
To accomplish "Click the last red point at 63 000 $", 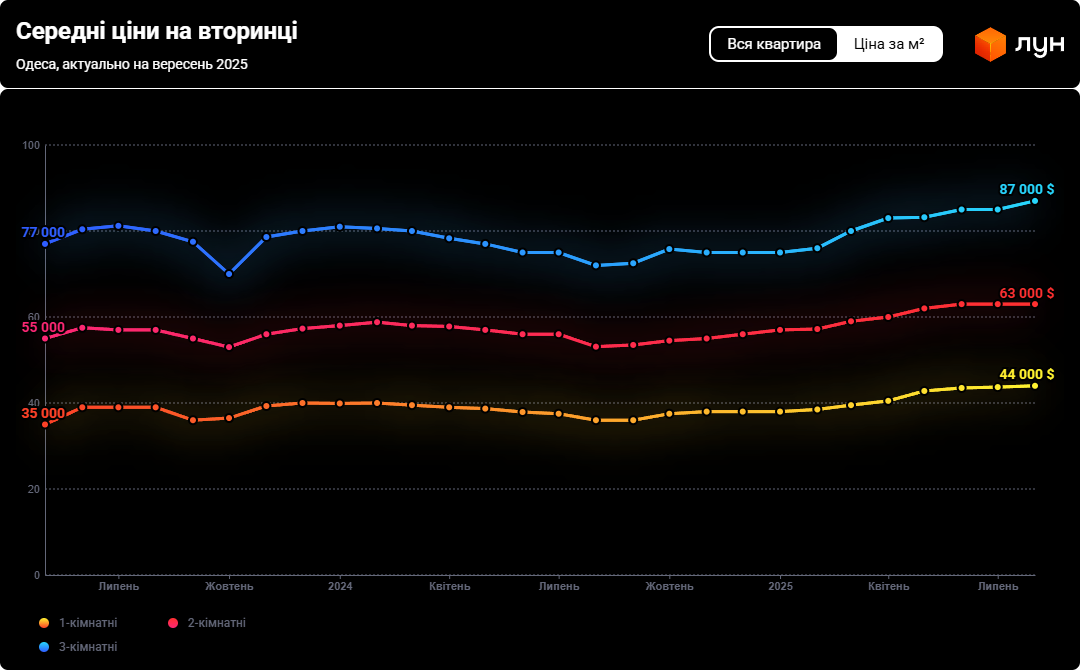I will point(1035,304).
